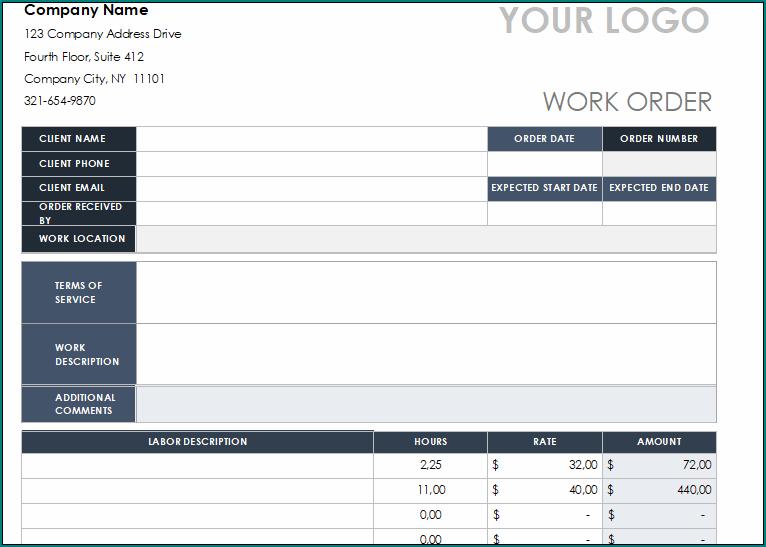Click the CLIENT NAME label cell
Screen dimensions: 766x547
tap(79, 139)
